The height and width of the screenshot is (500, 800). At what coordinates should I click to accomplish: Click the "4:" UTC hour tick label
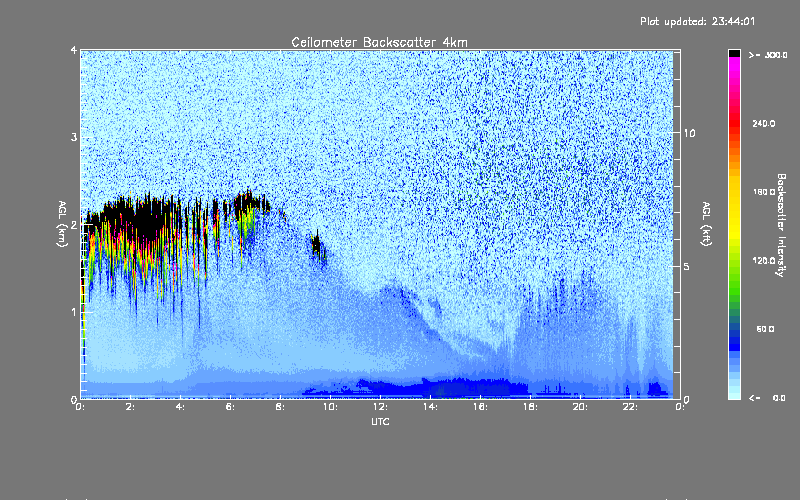(181, 407)
